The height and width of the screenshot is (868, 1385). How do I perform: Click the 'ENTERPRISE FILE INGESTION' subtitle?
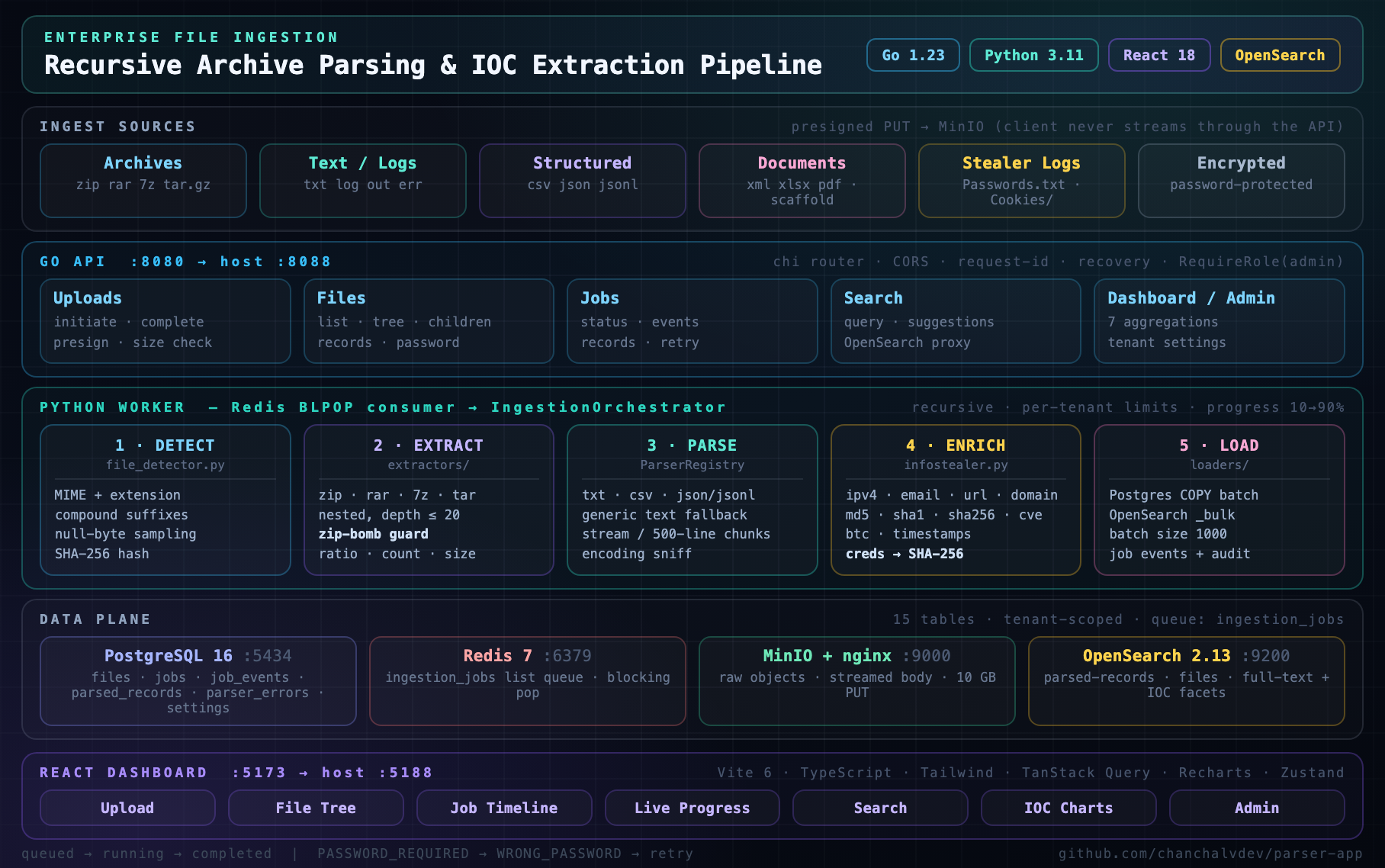[191, 37]
